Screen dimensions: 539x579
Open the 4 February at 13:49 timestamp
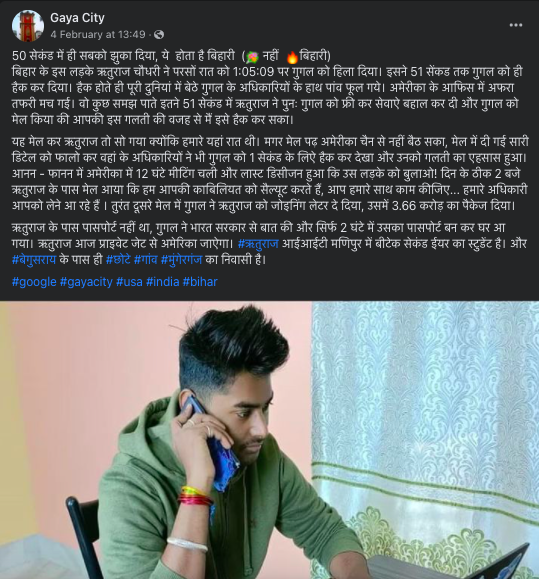pos(98,35)
